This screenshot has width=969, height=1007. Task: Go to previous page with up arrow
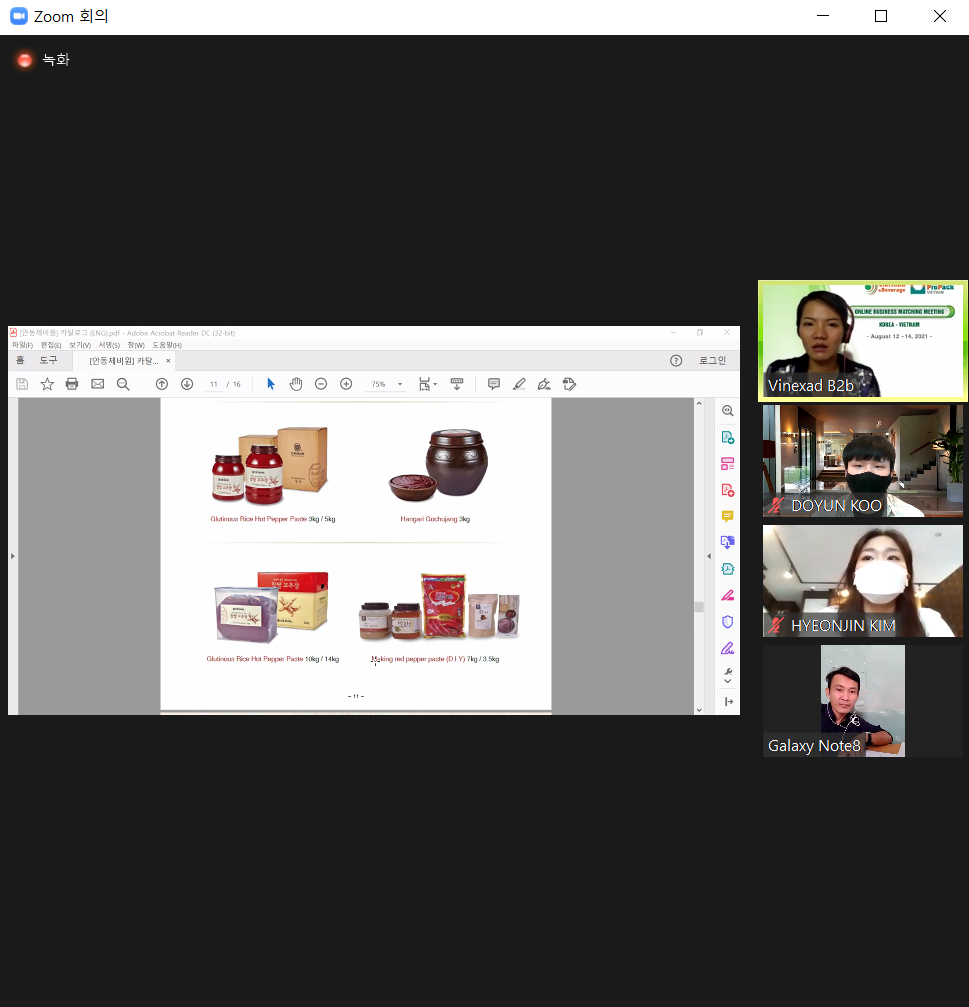162,384
